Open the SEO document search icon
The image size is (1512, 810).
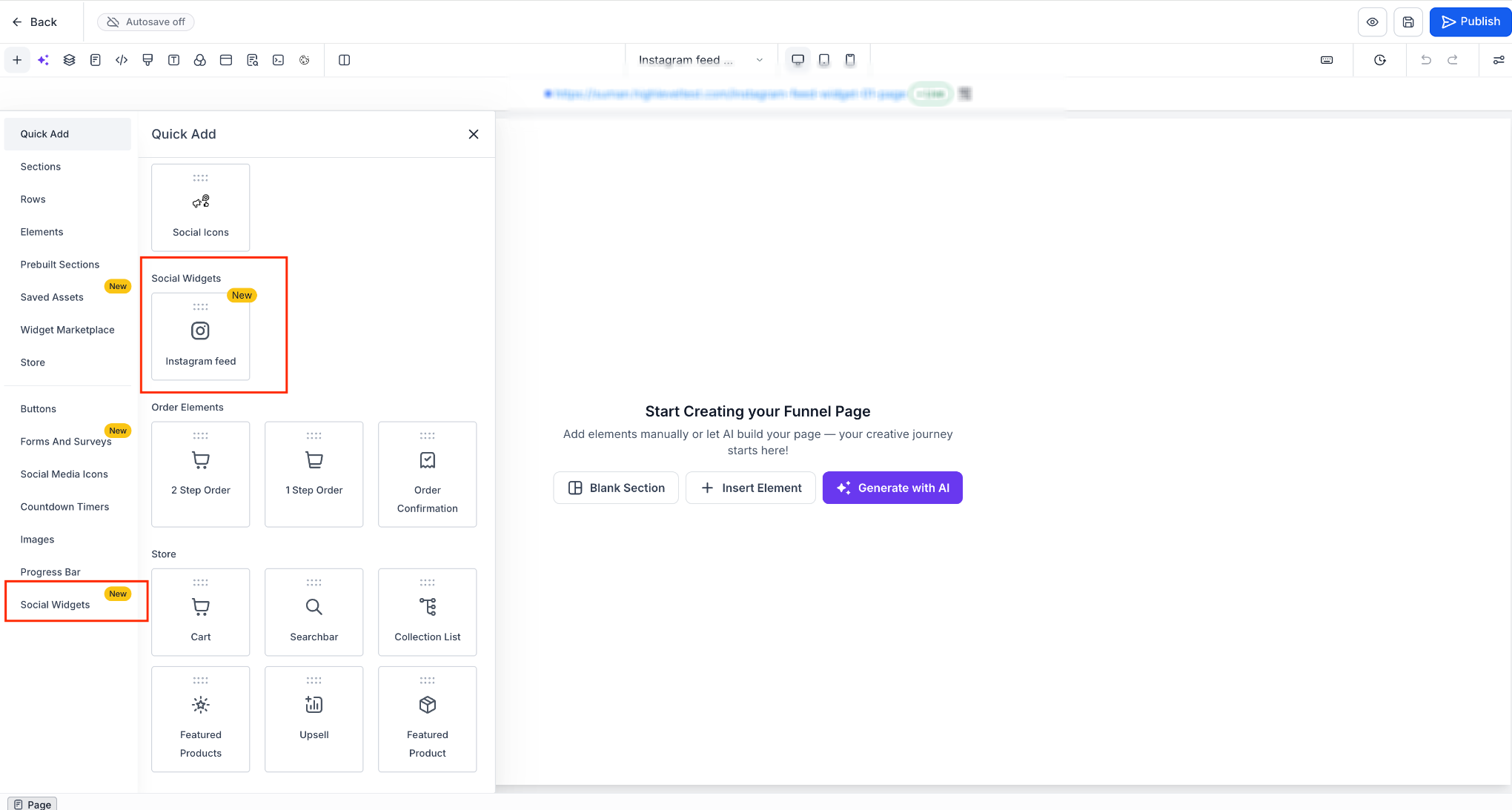(x=252, y=60)
